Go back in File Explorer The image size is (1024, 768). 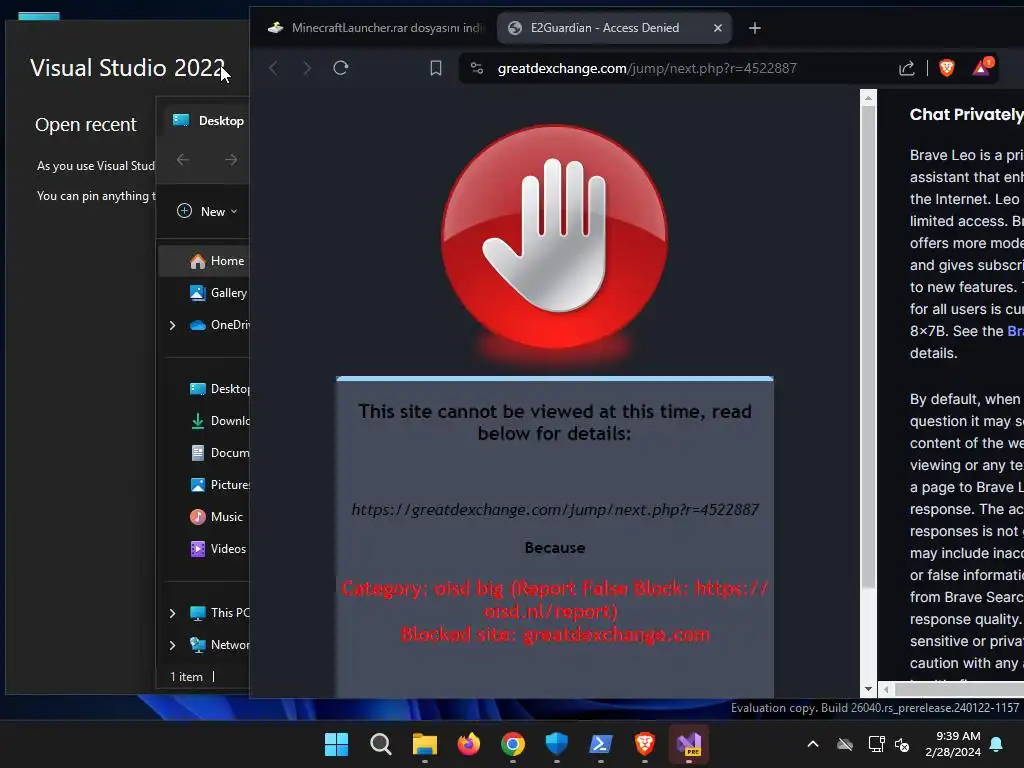click(183, 159)
